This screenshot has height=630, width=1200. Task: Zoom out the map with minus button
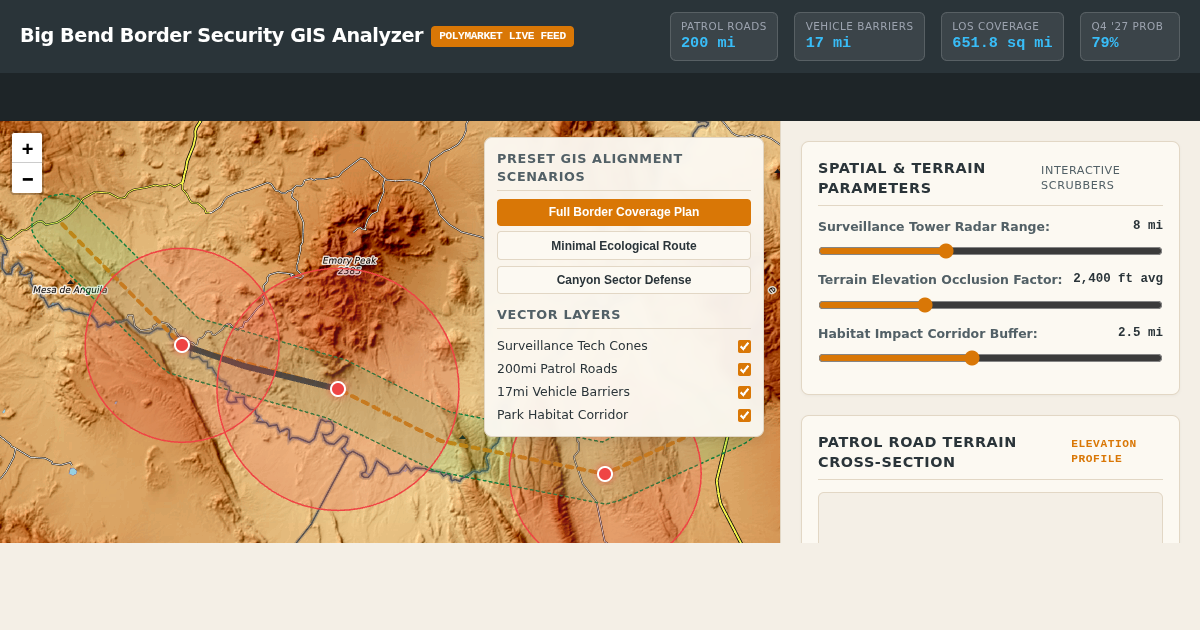click(27, 178)
